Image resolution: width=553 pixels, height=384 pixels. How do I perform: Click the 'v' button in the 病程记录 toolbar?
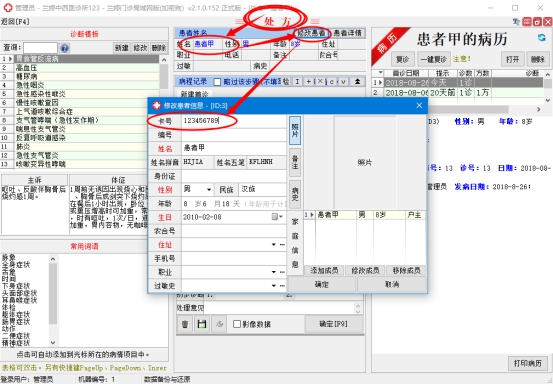pyautogui.click(x=343, y=81)
